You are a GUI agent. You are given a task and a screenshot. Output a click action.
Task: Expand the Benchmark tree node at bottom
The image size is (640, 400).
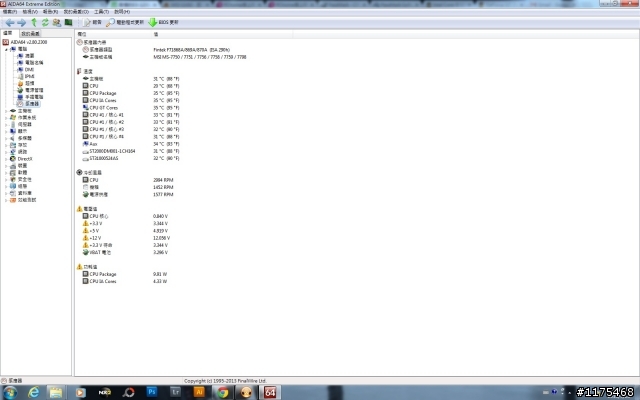pyautogui.click(x=6, y=200)
